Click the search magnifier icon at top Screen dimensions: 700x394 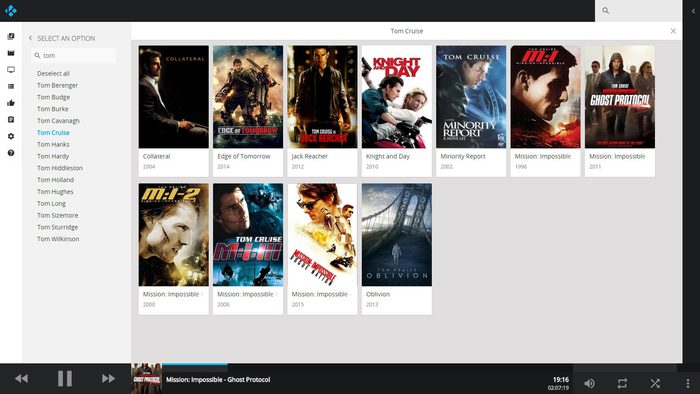pyautogui.click(x=605, y=11)
